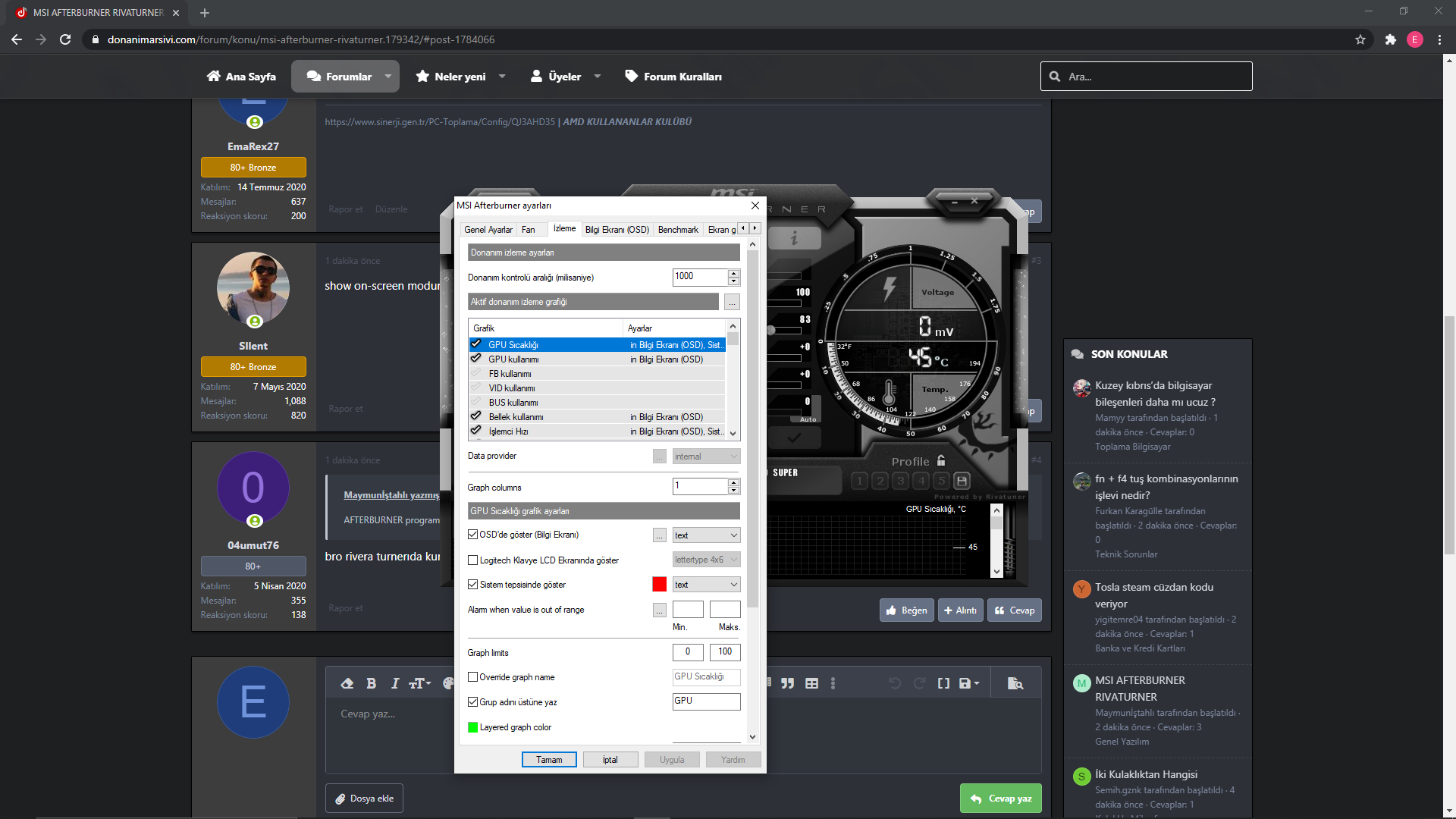This screenshot has width=1456, height=819.
Task: Click the green Cevap yaz button
Action: pyautogui.click(x=1001, y=799)
